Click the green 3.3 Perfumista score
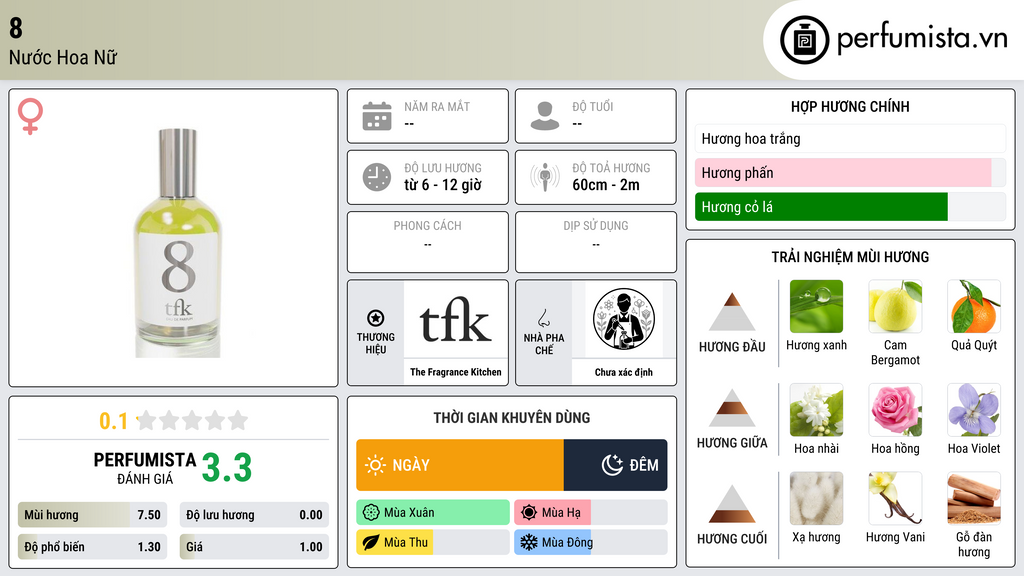 [227, 468]
